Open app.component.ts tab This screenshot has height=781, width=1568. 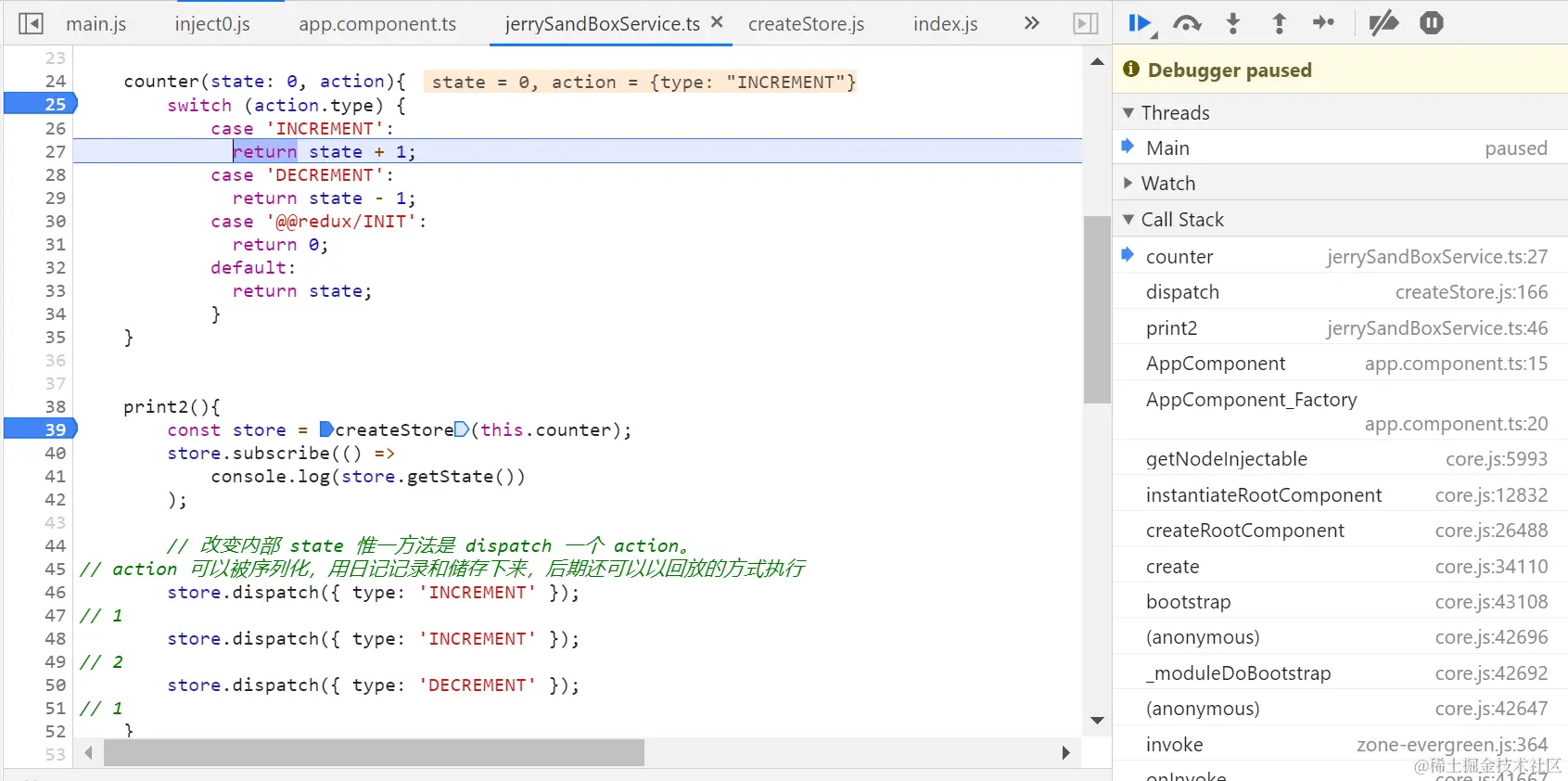377,24
